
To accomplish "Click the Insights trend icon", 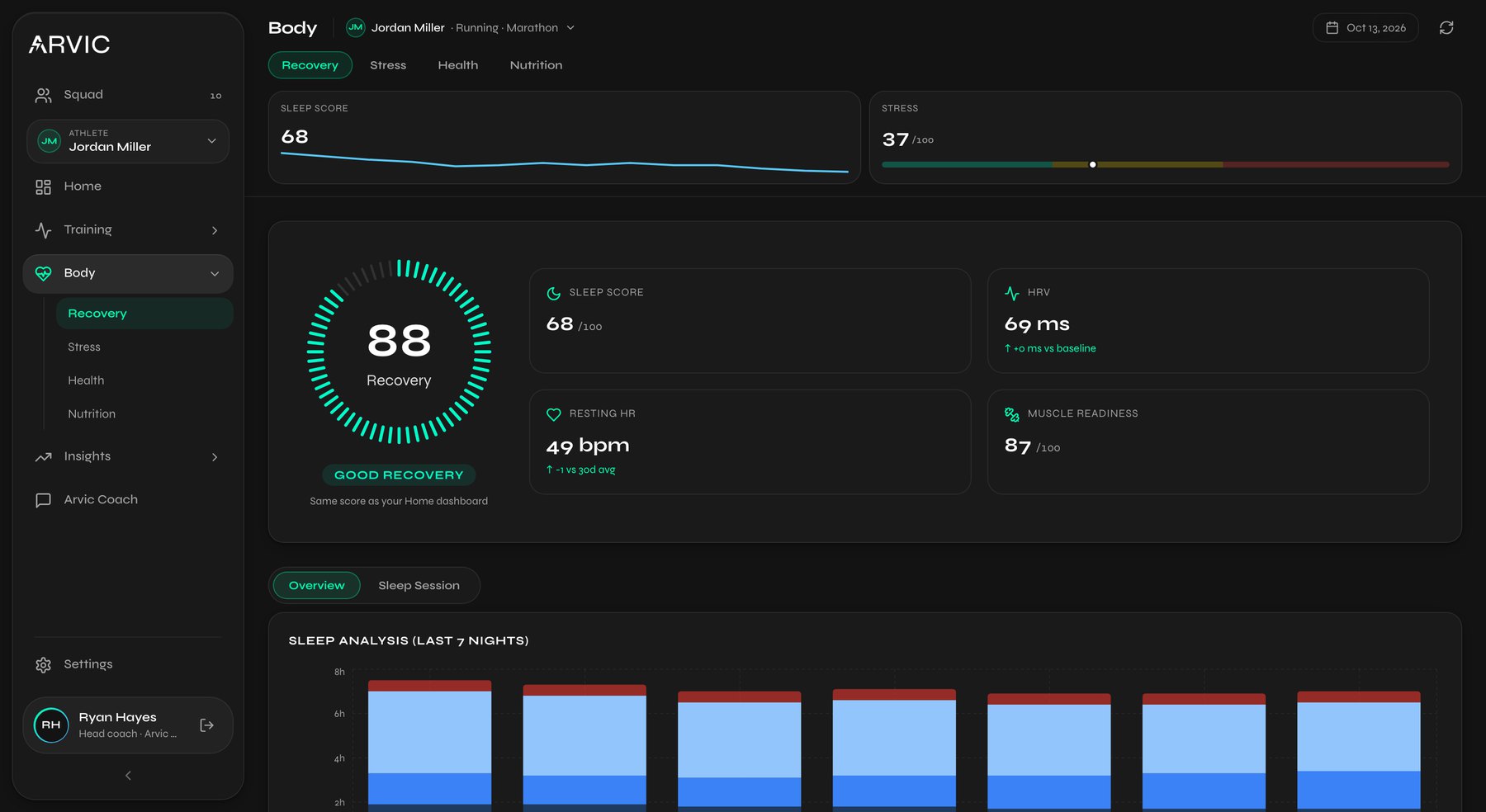I will point(44,457).
